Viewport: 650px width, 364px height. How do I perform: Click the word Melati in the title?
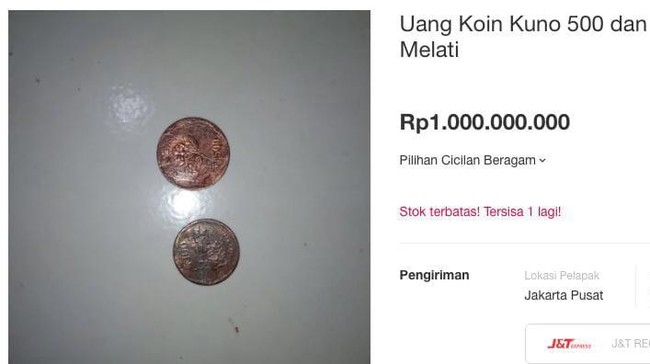click(429, 50)
